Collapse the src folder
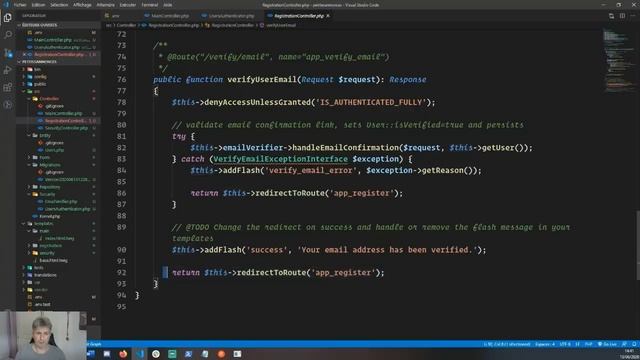 coord(37,91)
